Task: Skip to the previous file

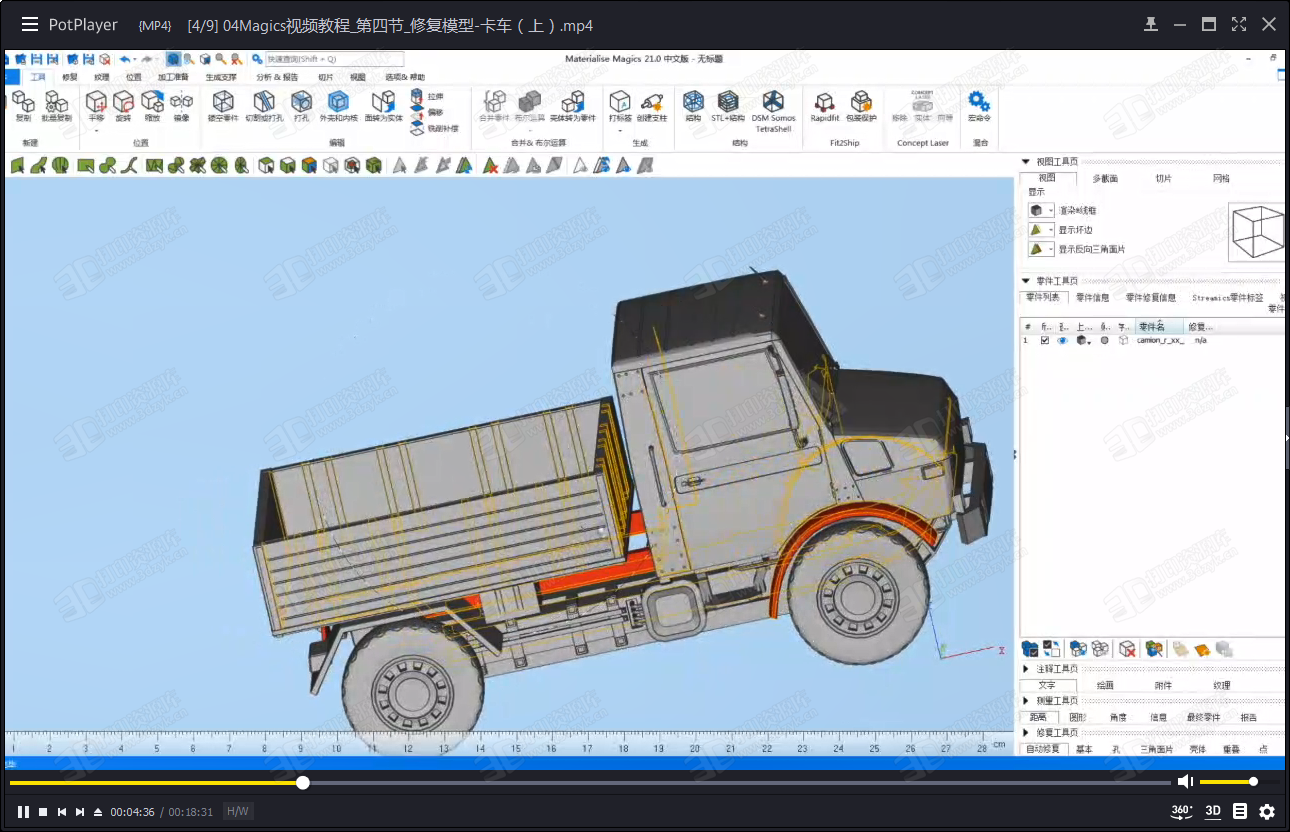Action: [62, 812]
